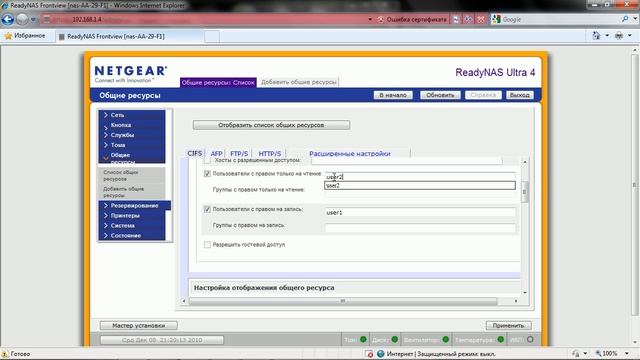Screen dimensions: 640x360
Task: Enable 'Разрешить гостевой доступ' checkbox
Action: 207,244
